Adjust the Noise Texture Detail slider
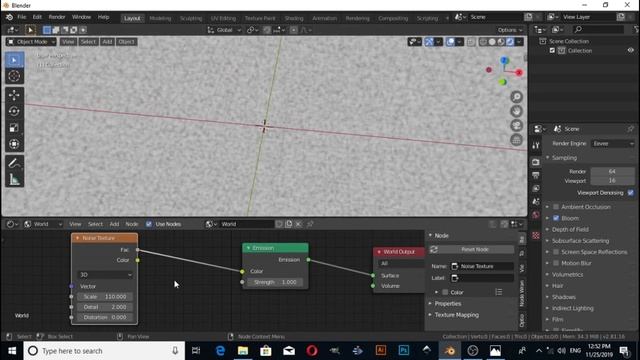640x360 pixels. 104,307
